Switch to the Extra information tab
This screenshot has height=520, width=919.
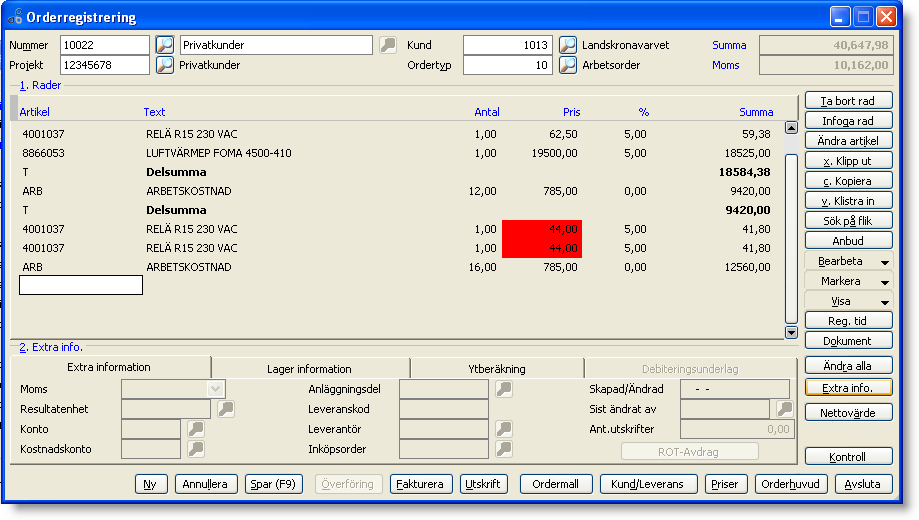coord(109,368)
